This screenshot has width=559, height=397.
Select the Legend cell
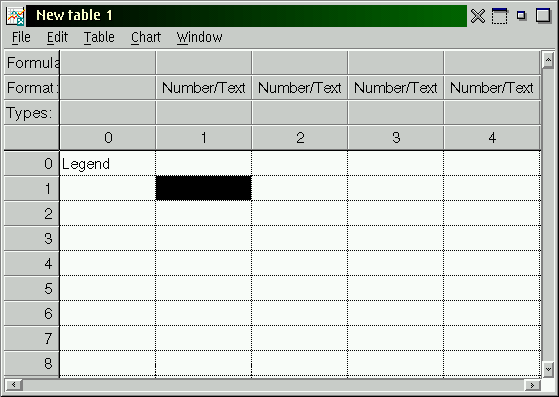tap(107, 164)
